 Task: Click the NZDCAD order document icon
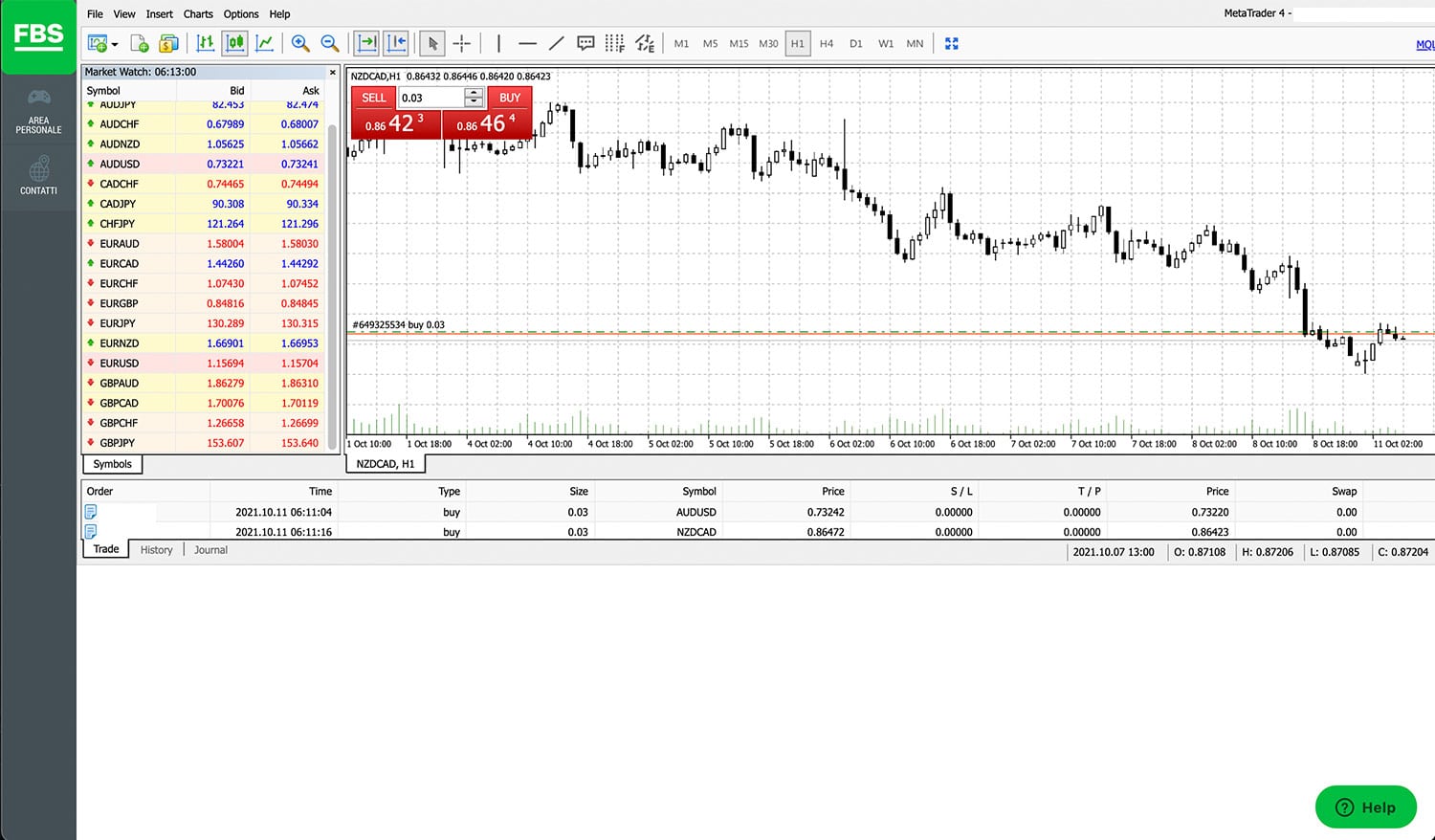(x=91, y=531)
